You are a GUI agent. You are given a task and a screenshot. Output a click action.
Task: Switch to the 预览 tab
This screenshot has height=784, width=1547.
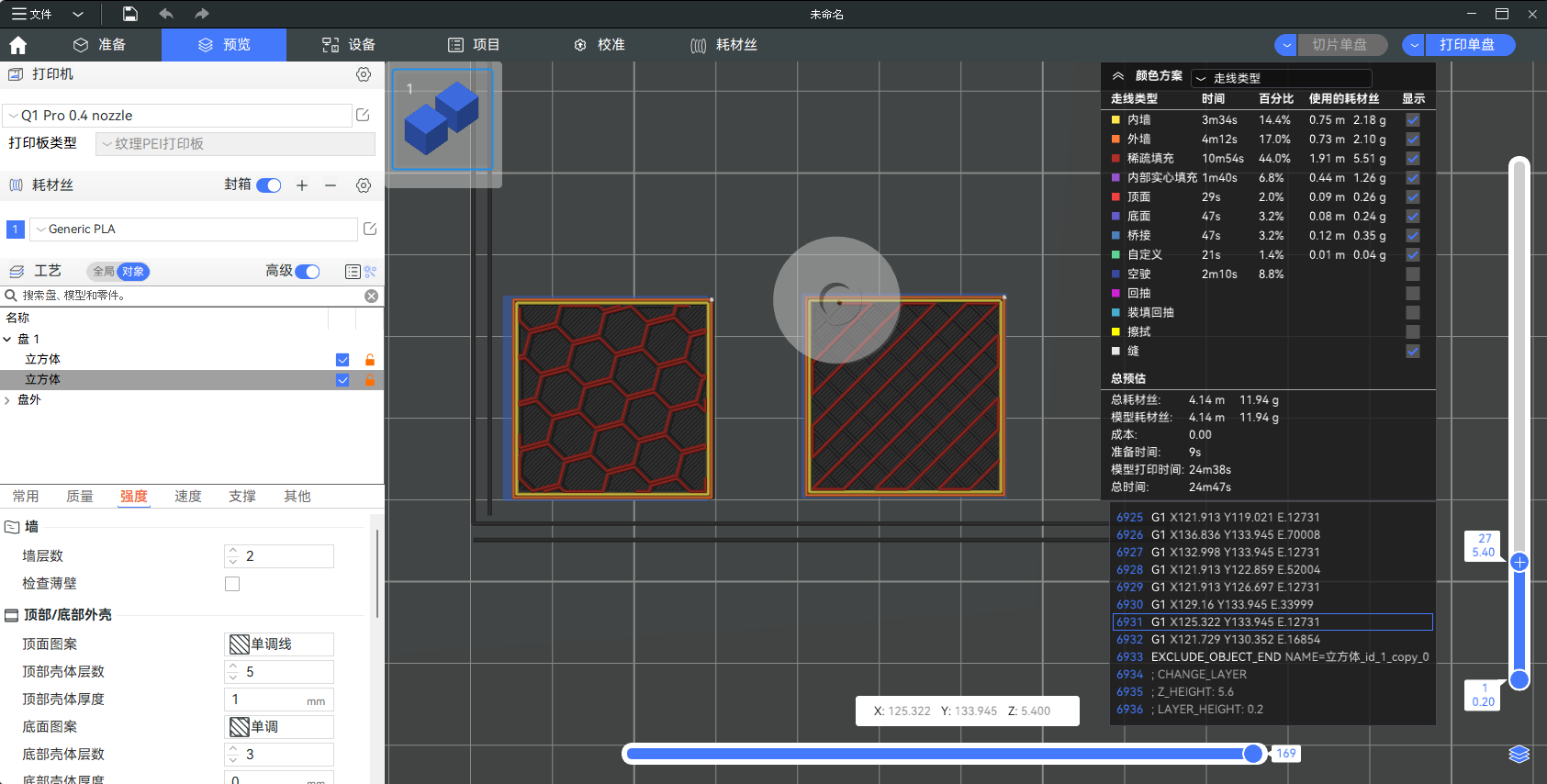click(x=224, y=45)
